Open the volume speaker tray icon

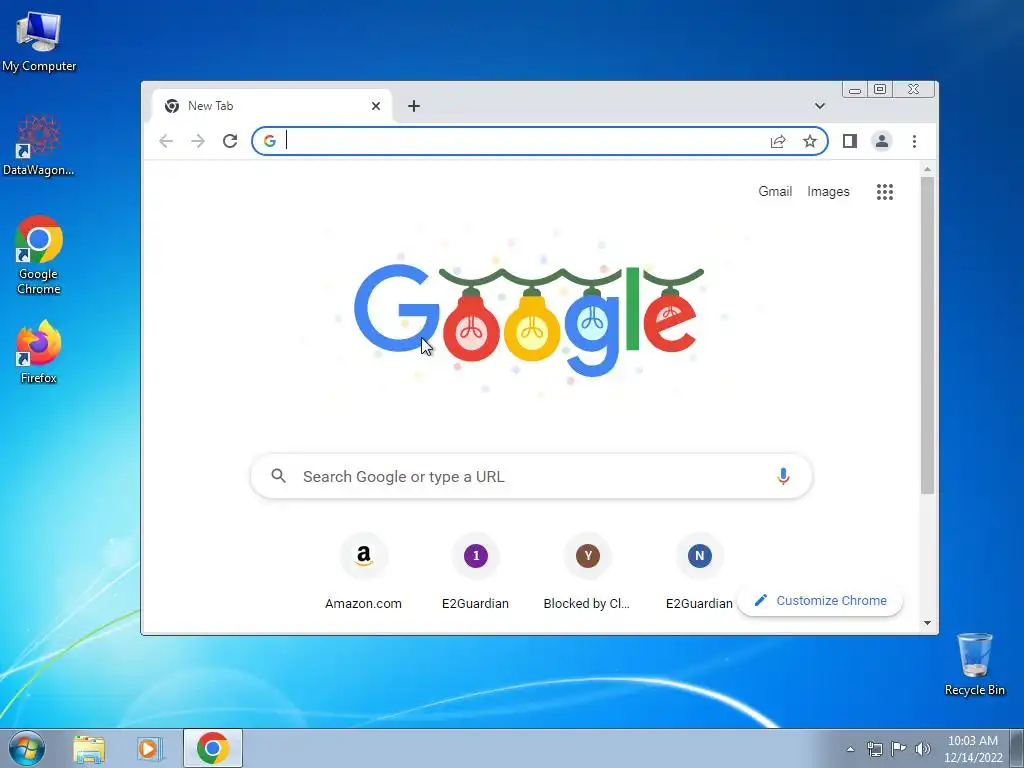click(923, 749)
